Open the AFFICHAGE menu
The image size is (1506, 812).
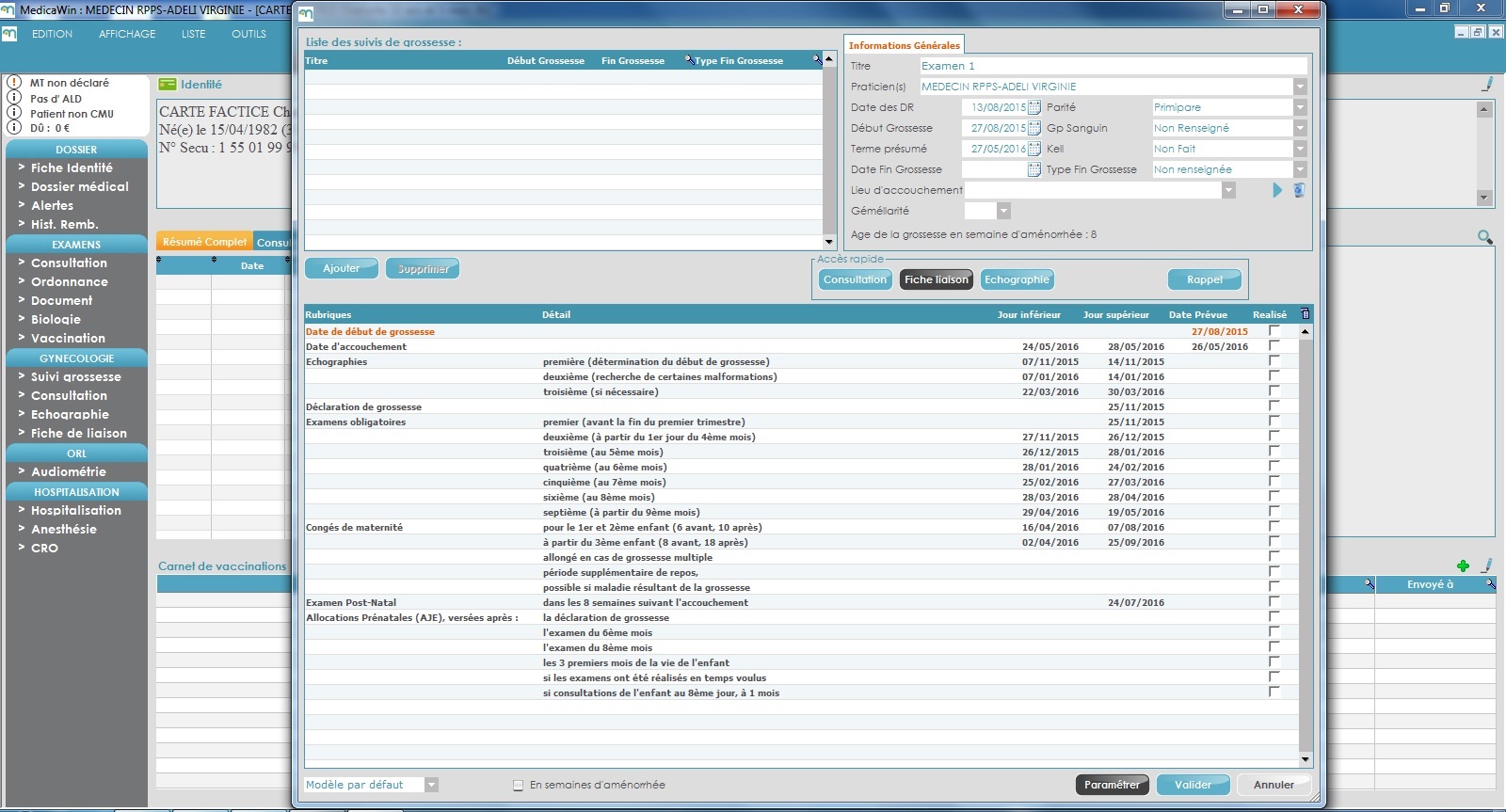127,34
